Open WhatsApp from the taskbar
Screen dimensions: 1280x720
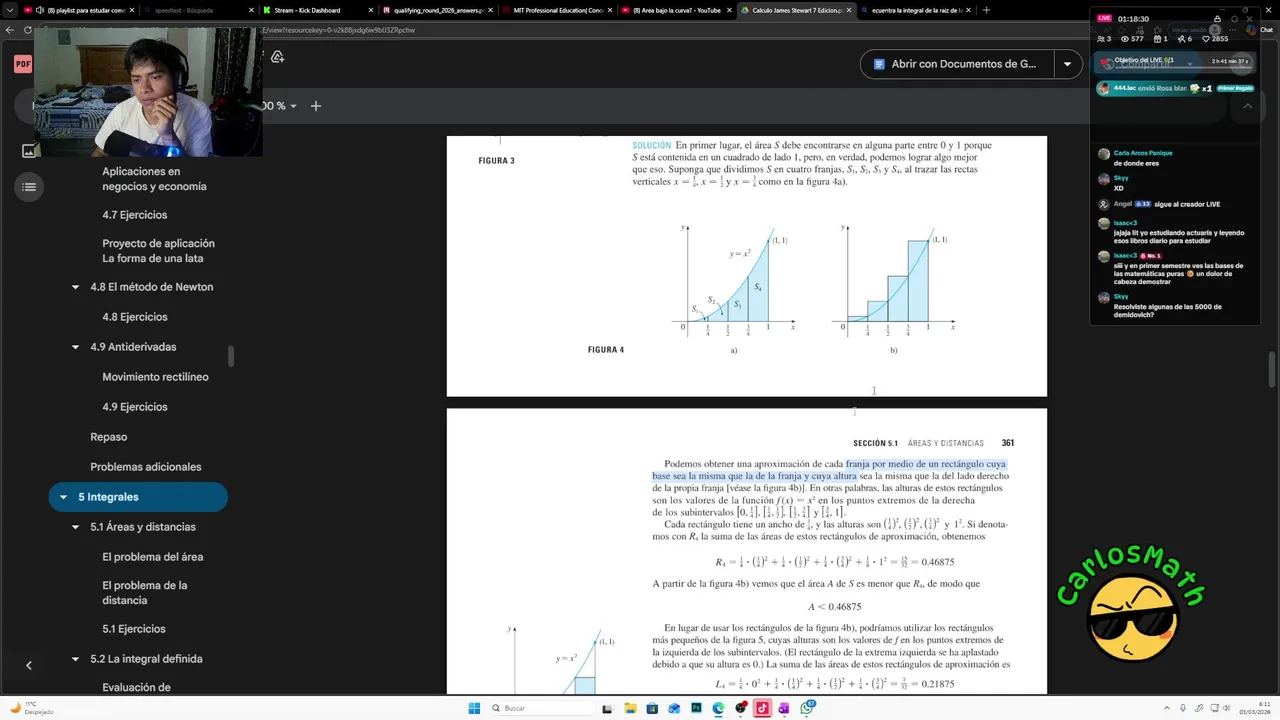pyautogui.click(x=806, y=707)
